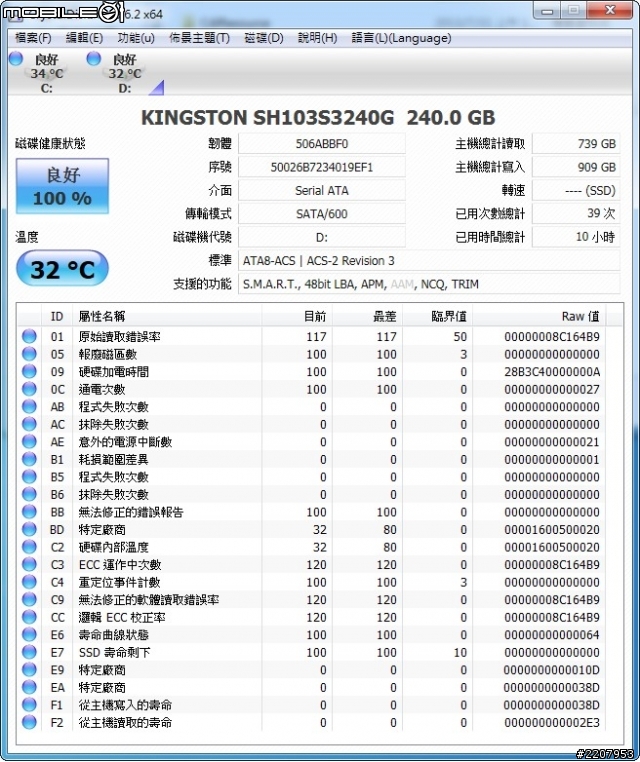Click the status orb for attribute CC
Viewport: 640px width, 762px height.
tap(29, 617)
